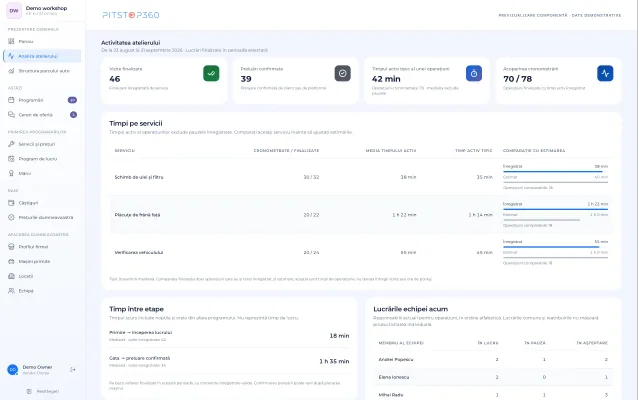Screen dimensions: 640x400
Task: Click the value 46 on Vizite finalizate card
Action: pyautogui.click(x=115, y=79)
